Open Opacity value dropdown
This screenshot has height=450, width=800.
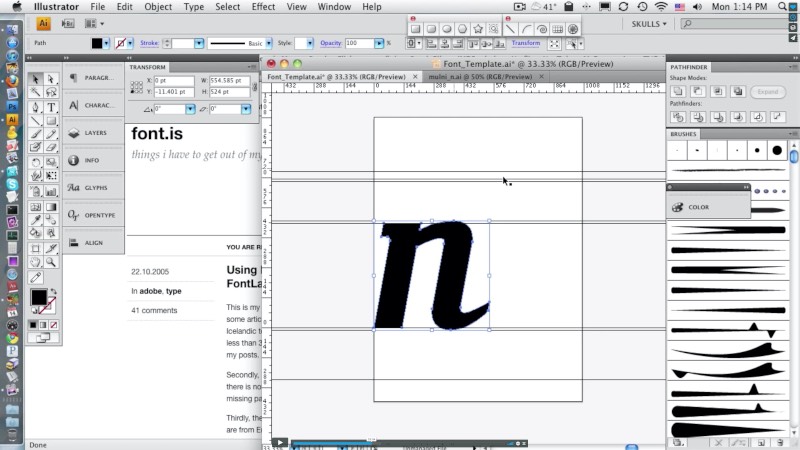point(379,43)
